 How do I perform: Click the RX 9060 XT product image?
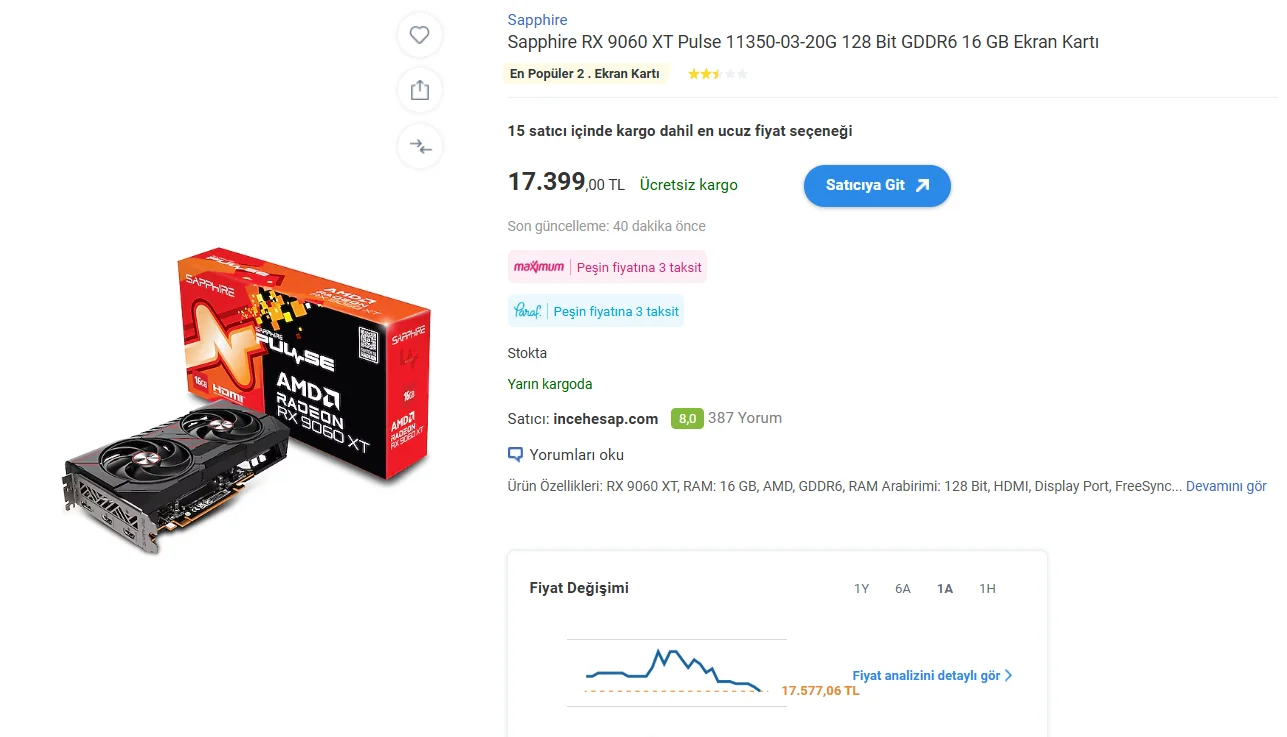click(247, 400)
